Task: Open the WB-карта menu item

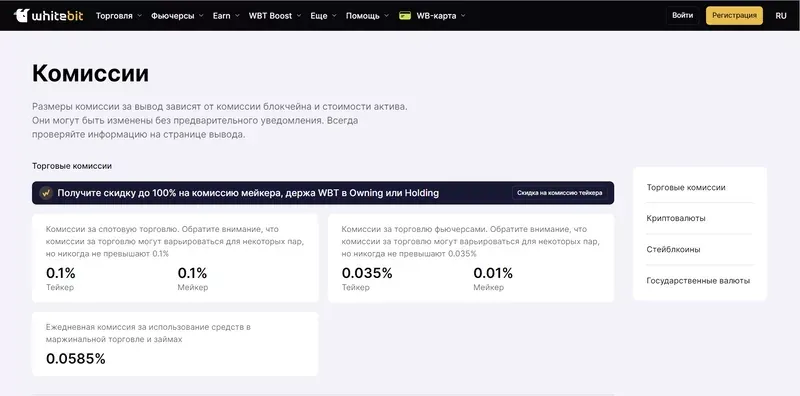Action: pos(436,16)
